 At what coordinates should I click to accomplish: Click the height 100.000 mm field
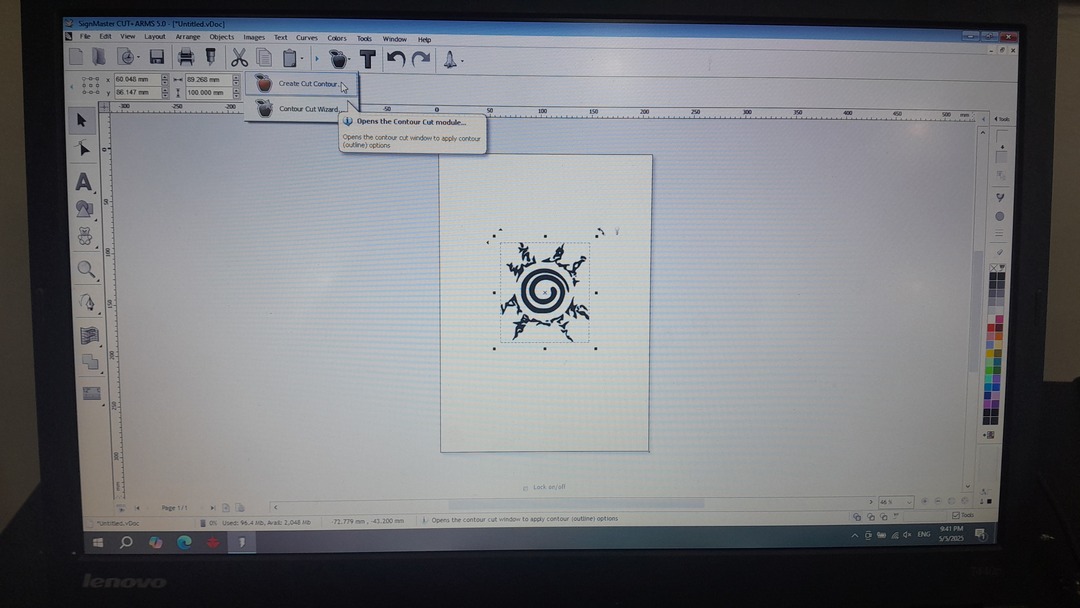pos(208,92)
